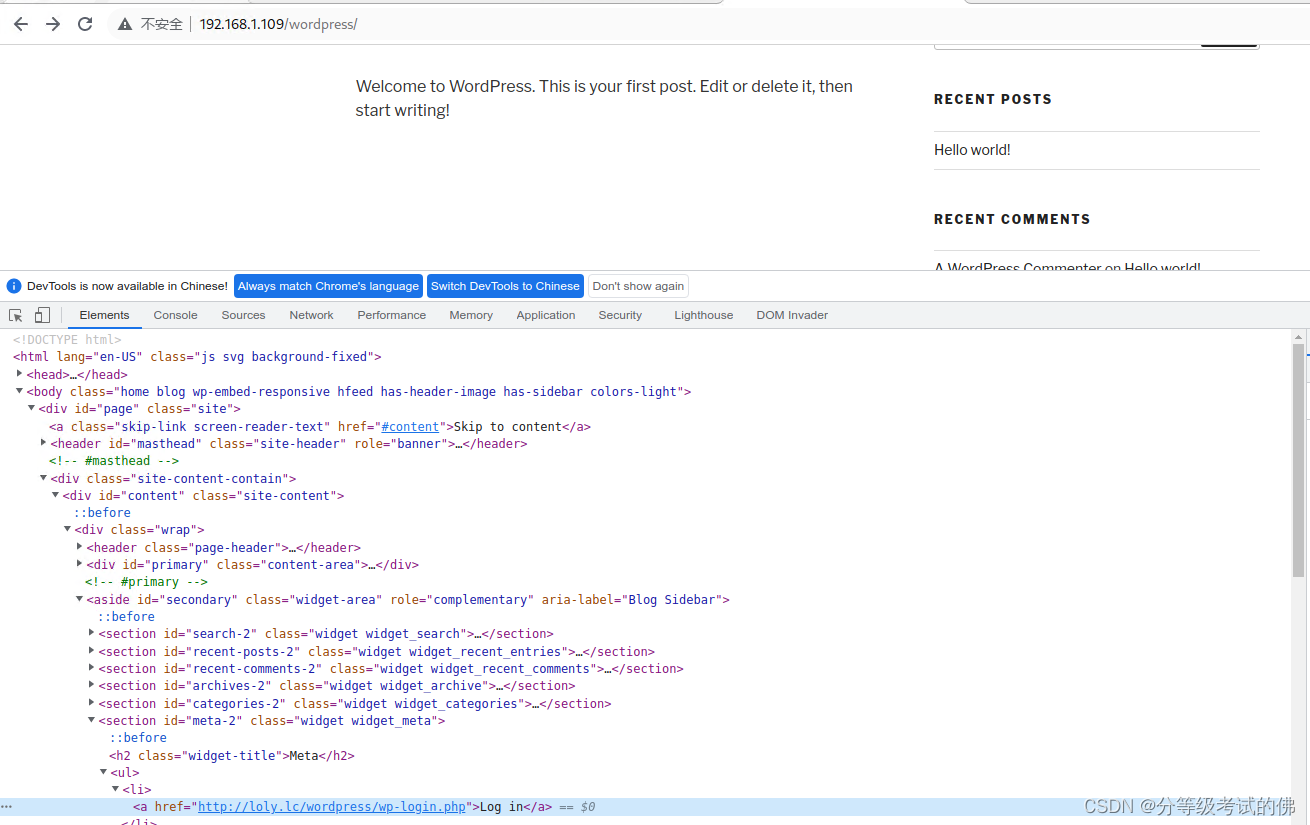The image size is (1310, 825).
Task: Switch to the Console tab
Action: (x=175, y=315)
